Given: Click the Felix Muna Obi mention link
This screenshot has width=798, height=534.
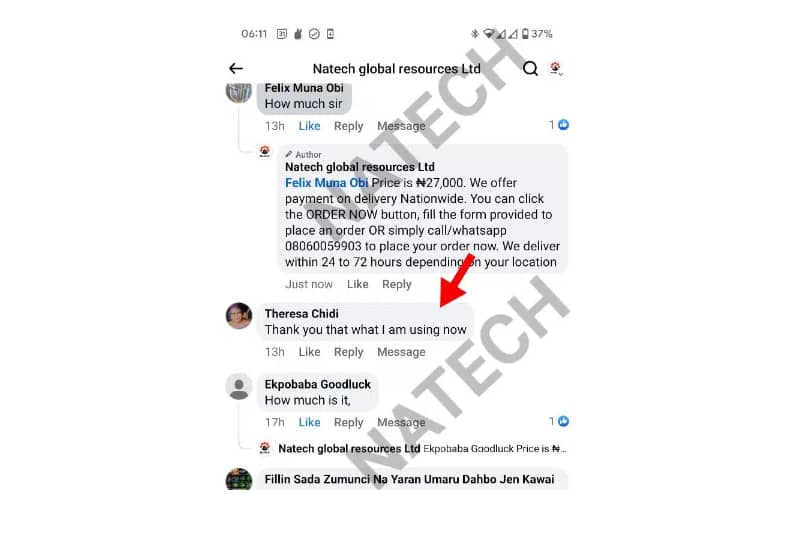Looking at the screenshot, I should click(x=326, y=183).
